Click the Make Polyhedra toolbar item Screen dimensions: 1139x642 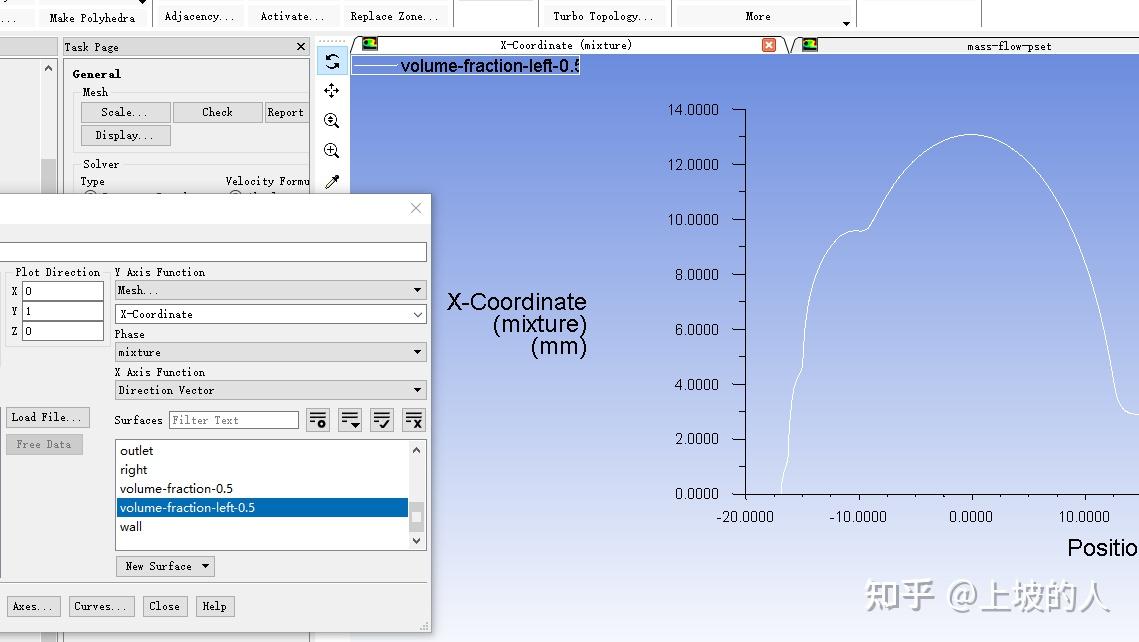[92, 17]
